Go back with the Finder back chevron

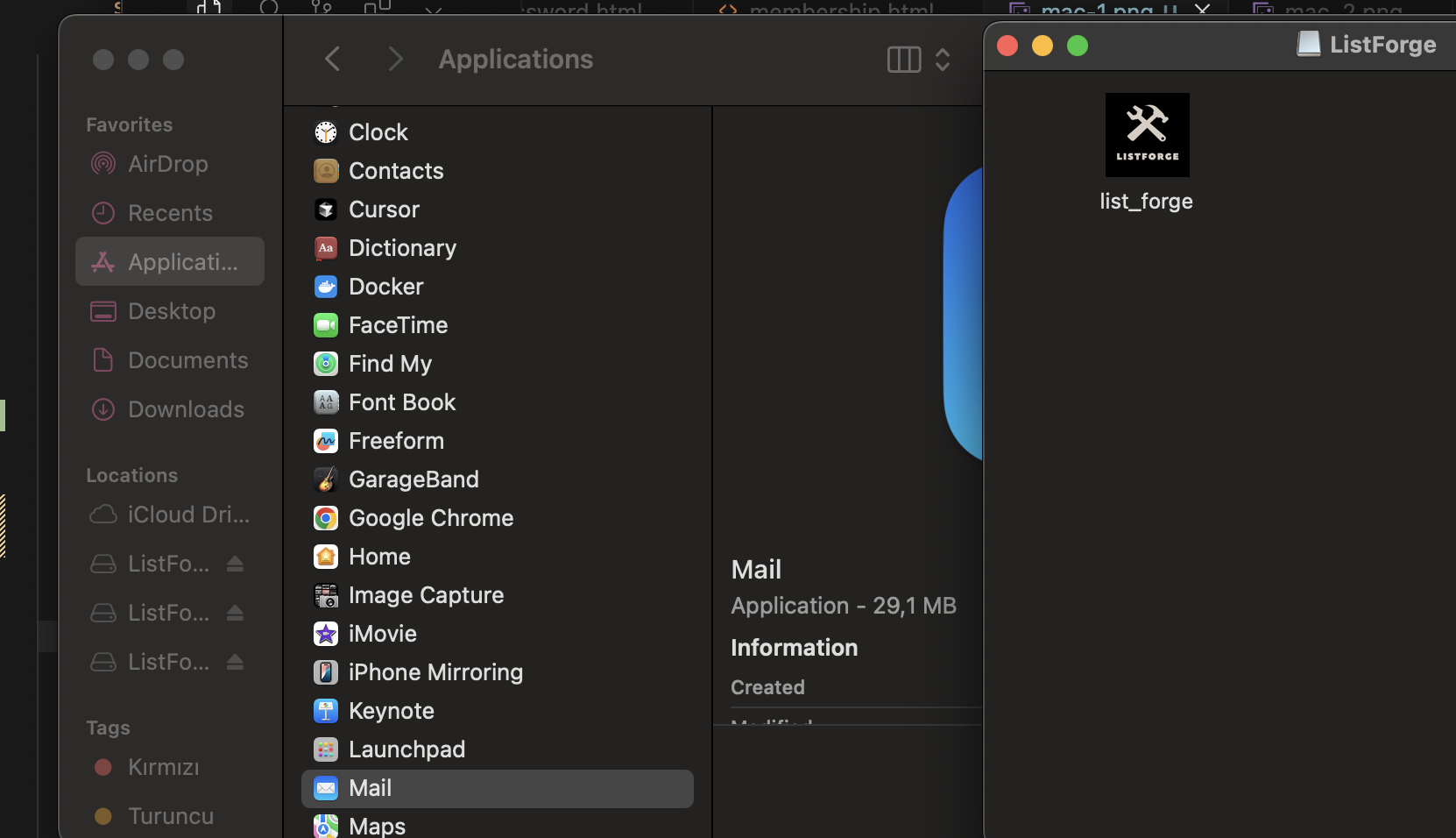(332, 60)
